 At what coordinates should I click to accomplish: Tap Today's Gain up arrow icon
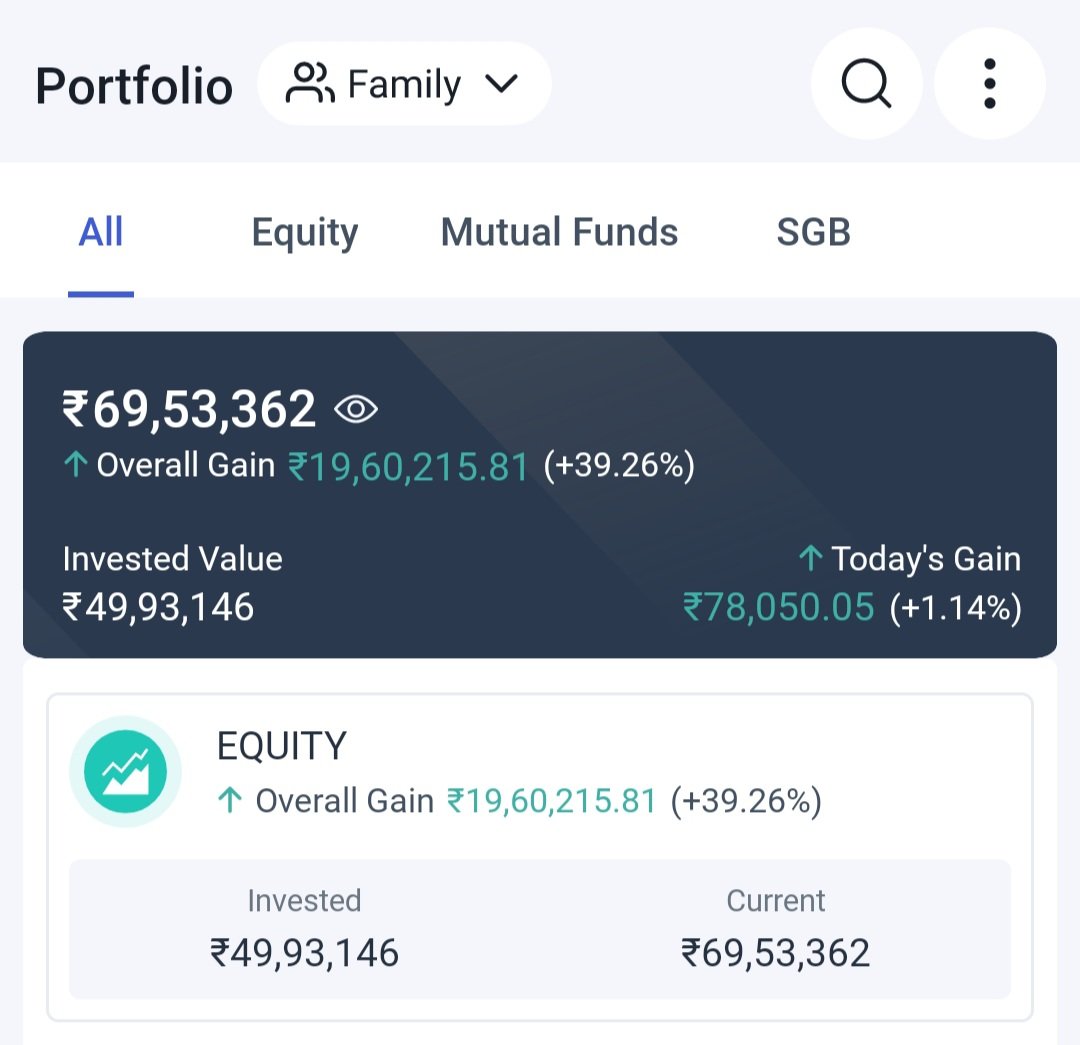pos(811,558)
